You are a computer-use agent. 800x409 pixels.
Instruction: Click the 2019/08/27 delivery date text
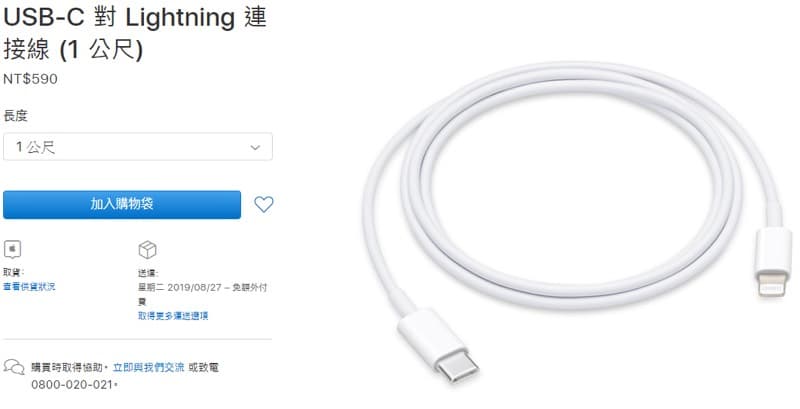pyautogui.click(x=194, y=288)
